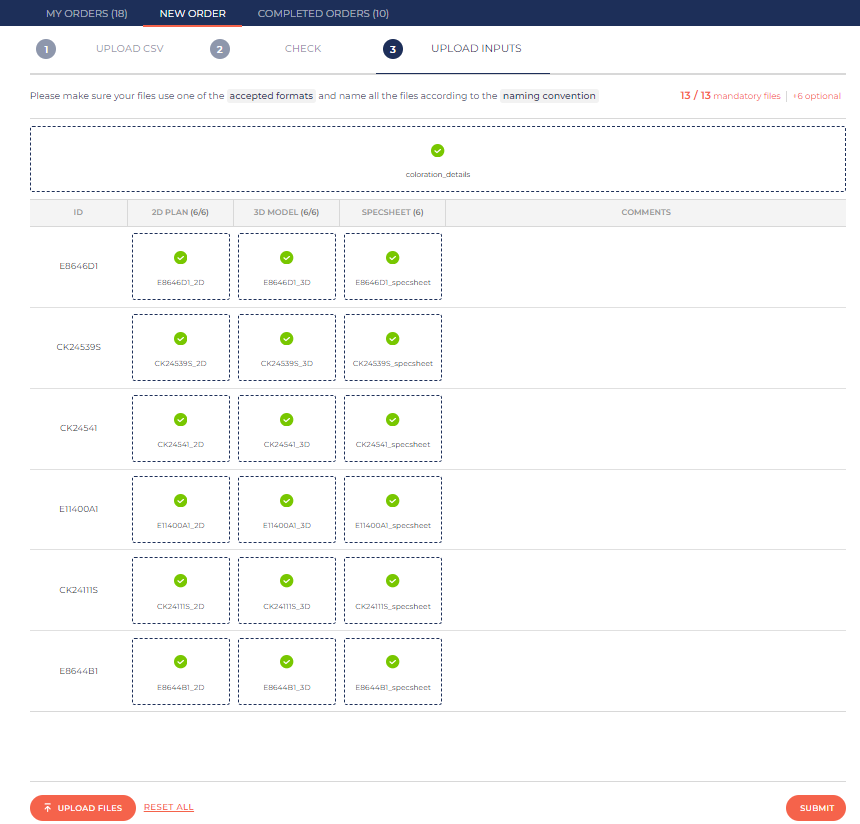Screen dimensions: 860x824
Task: Click the CK24111S_3D green check icon
Action: (x=286, y=580)
